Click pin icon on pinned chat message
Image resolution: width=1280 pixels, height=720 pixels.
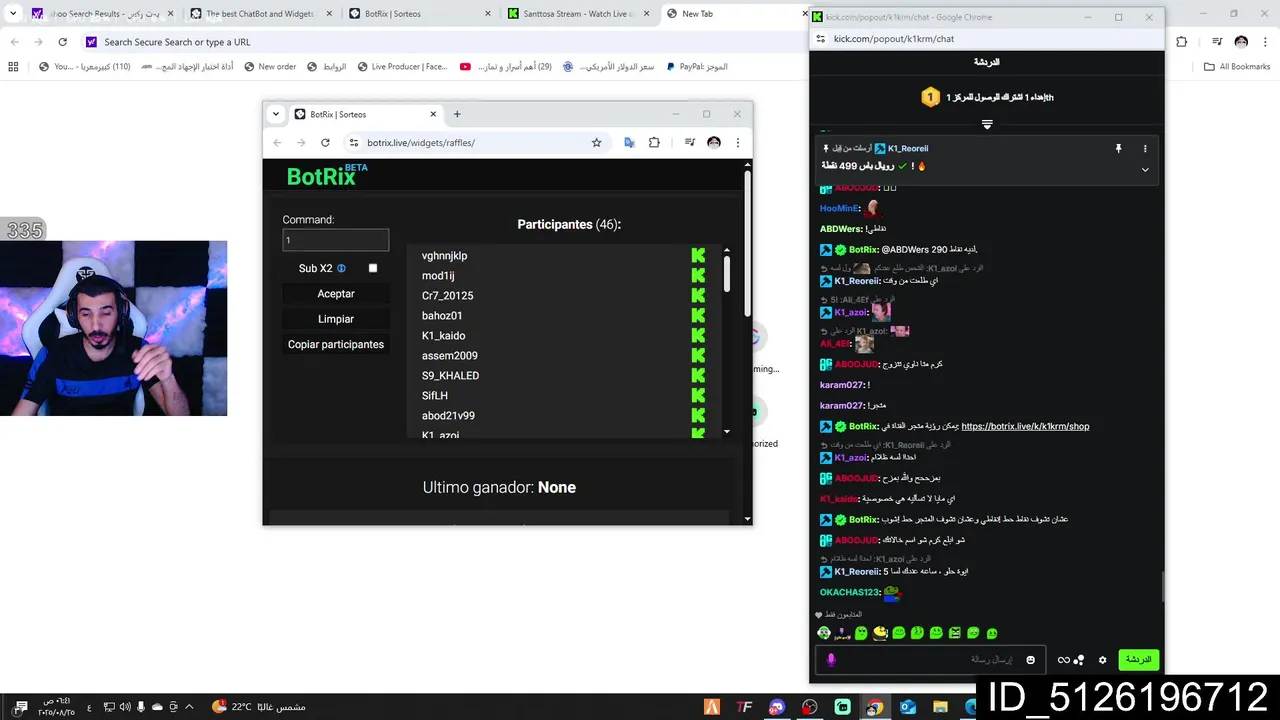(x=1118, y=148)
